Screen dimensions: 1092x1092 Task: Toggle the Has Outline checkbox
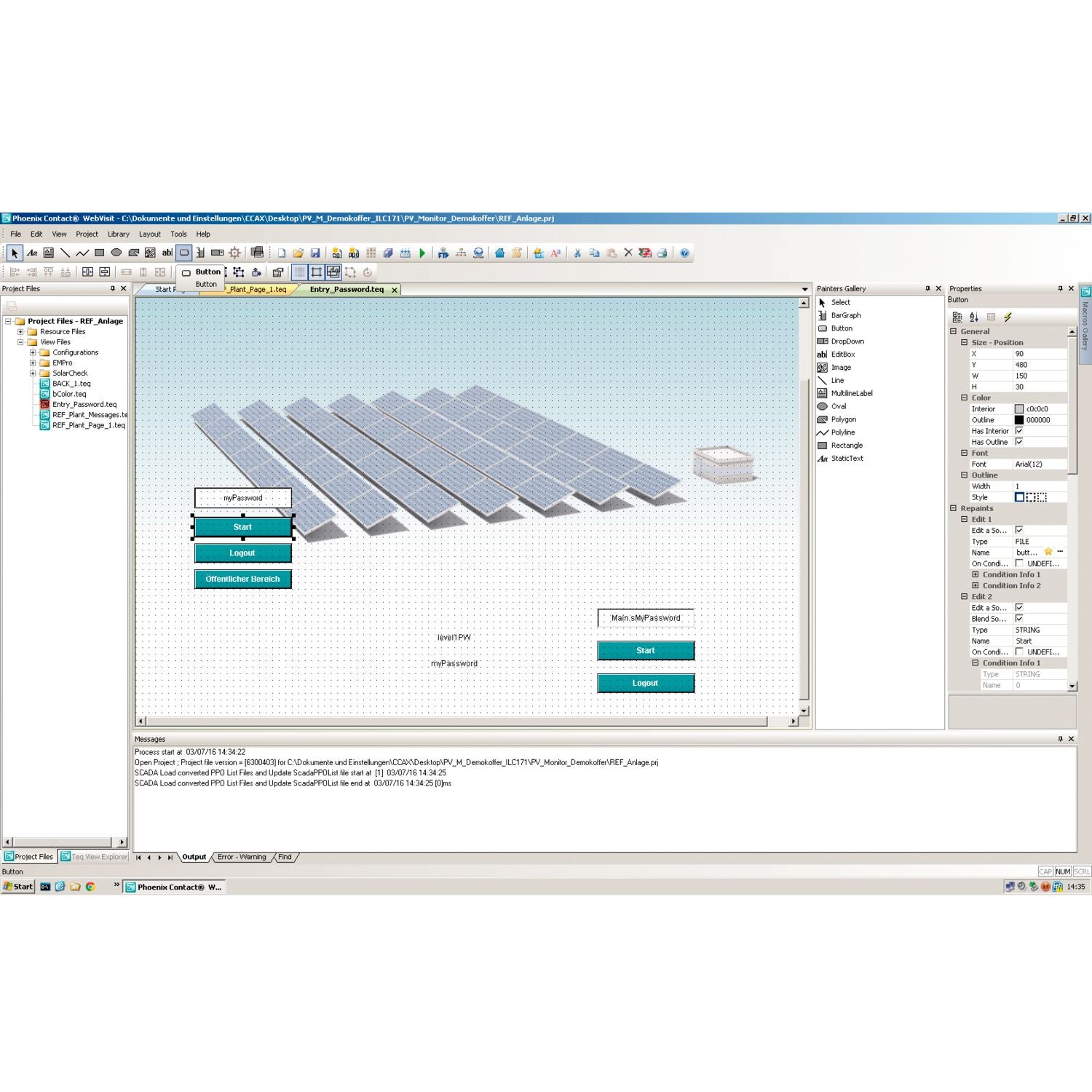pyautogui.click(x=1019, y=442)
